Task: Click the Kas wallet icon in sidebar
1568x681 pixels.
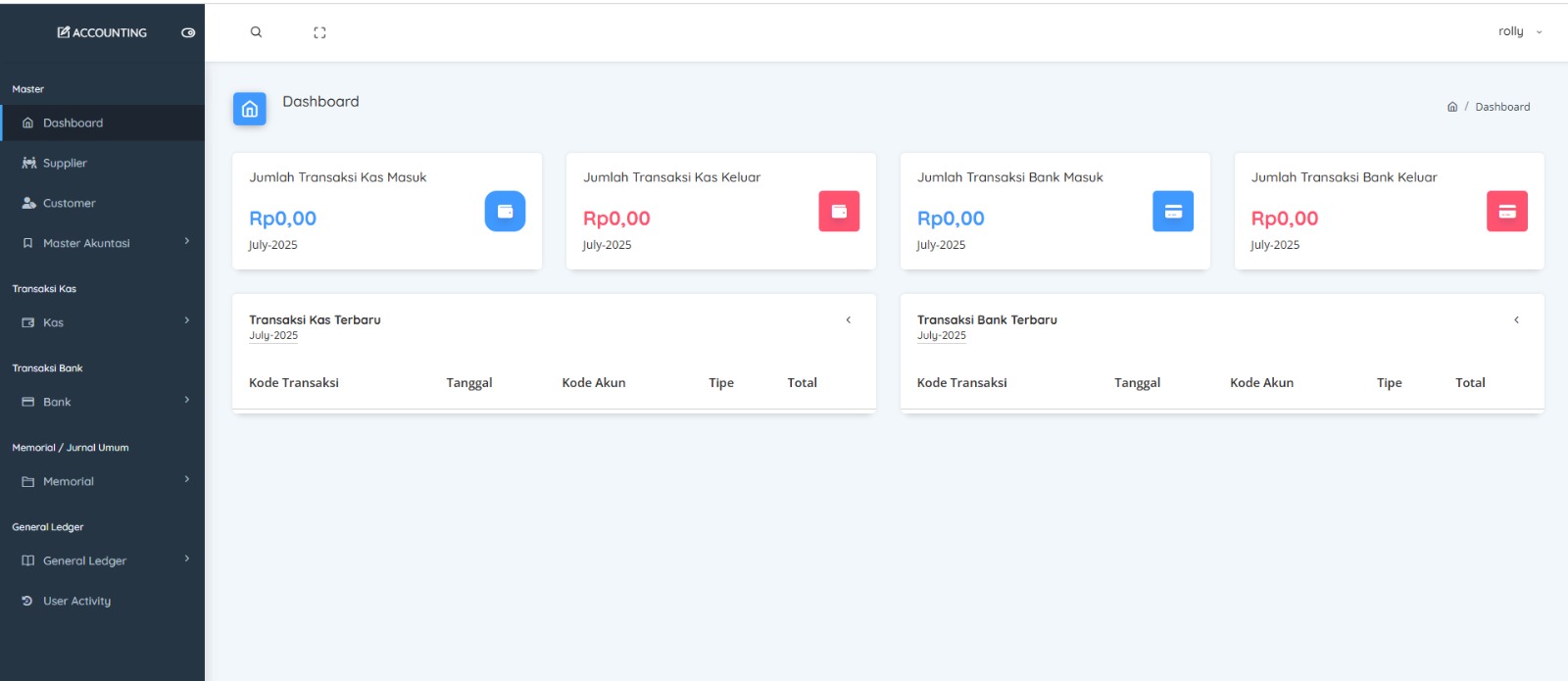Action: tap(27, 322)
